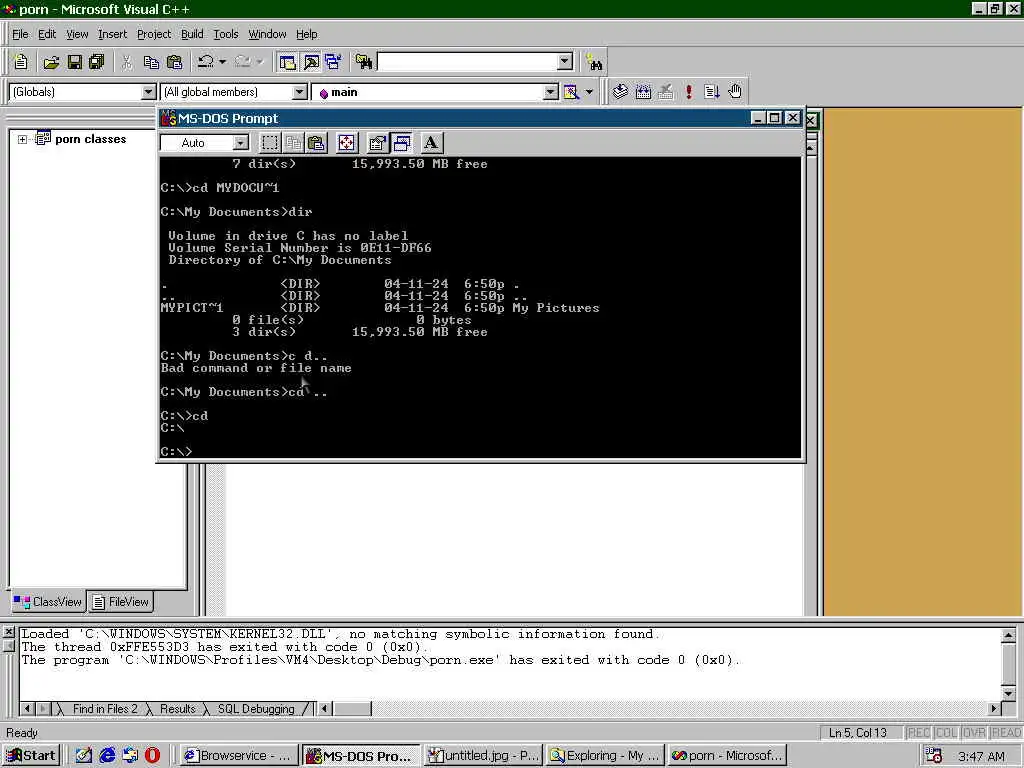
Task: Select porn classes in ClassView tree
Action: click(x=90, y=139)
